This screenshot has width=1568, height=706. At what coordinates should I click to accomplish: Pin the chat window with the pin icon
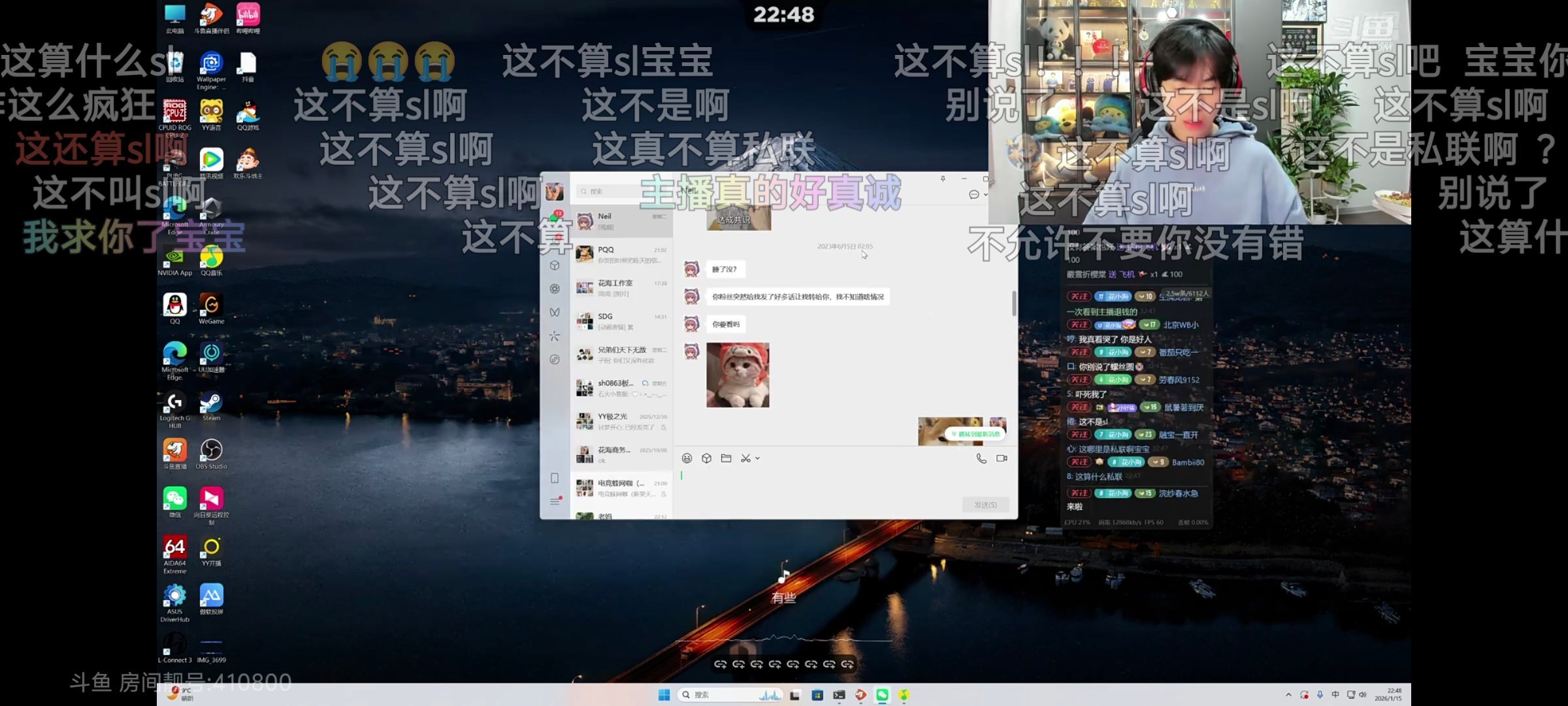[943, 178]
